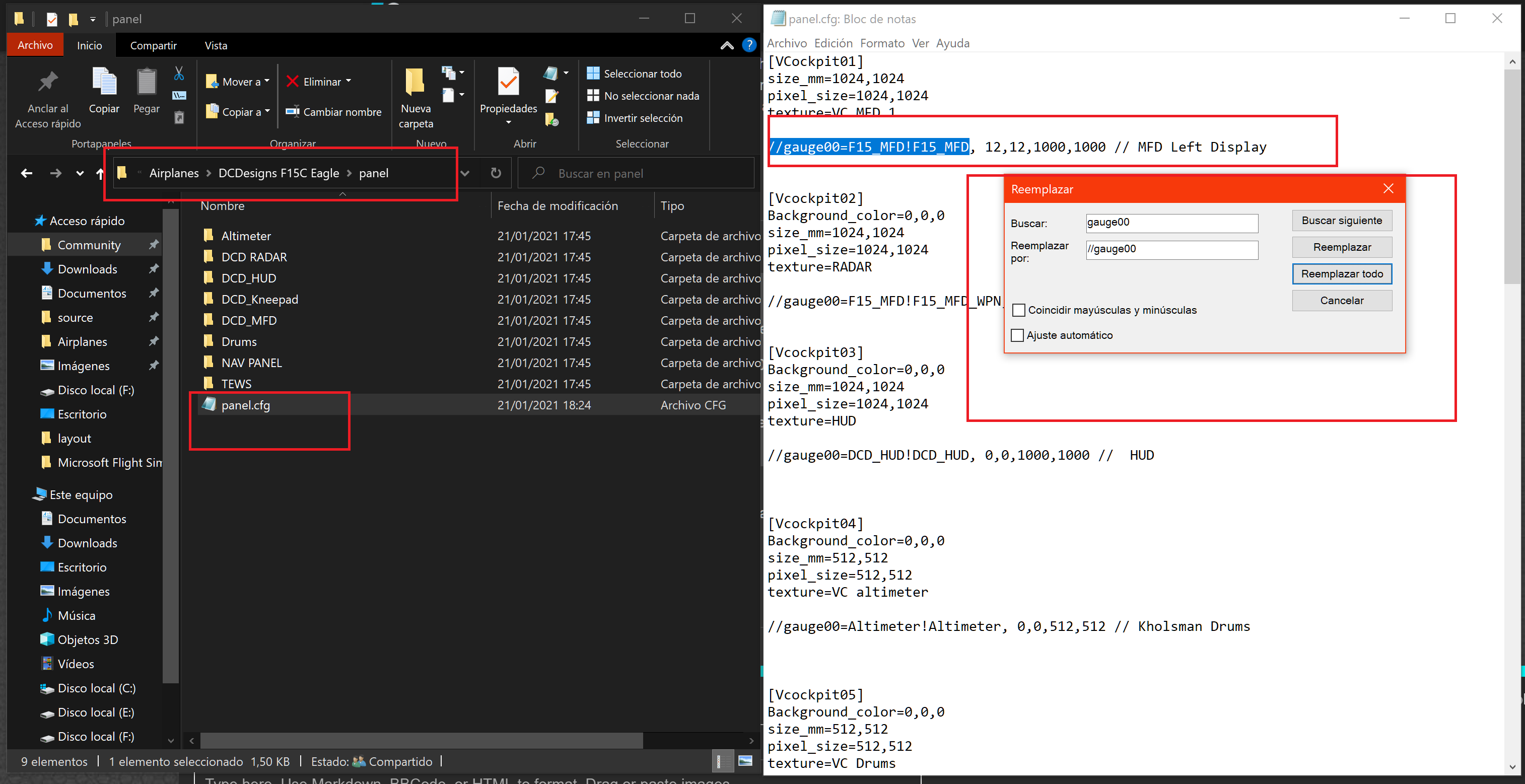Click the refresh icon beside address bar

(496, 173)
